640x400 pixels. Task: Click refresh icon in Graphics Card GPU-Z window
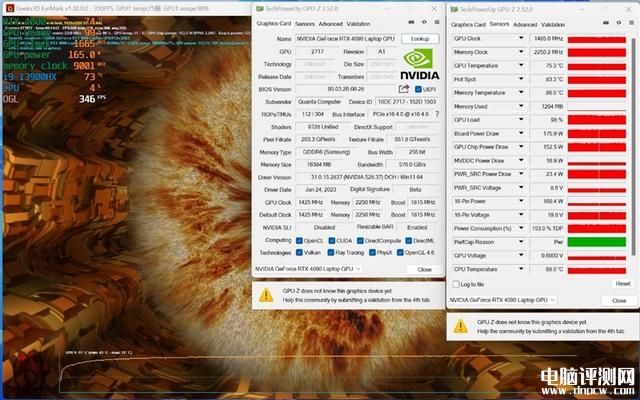[424, 22]
